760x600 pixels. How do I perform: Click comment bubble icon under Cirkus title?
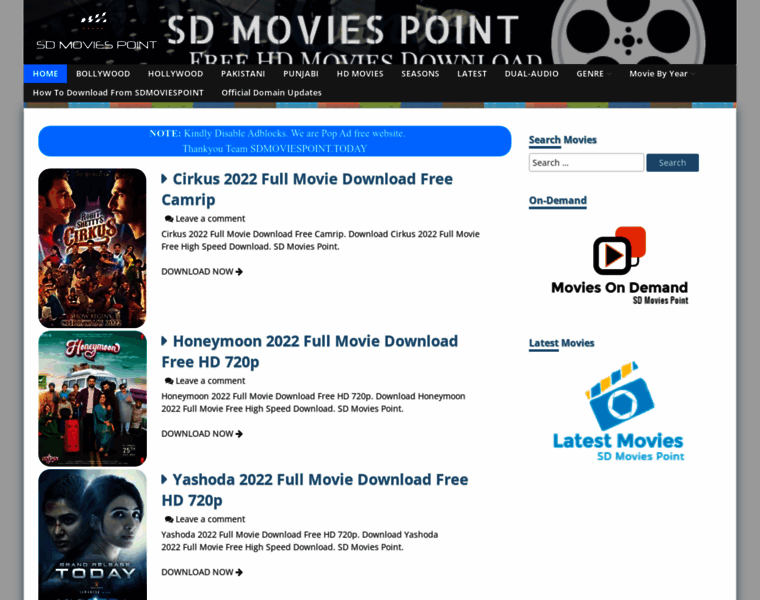click(169, 219)
